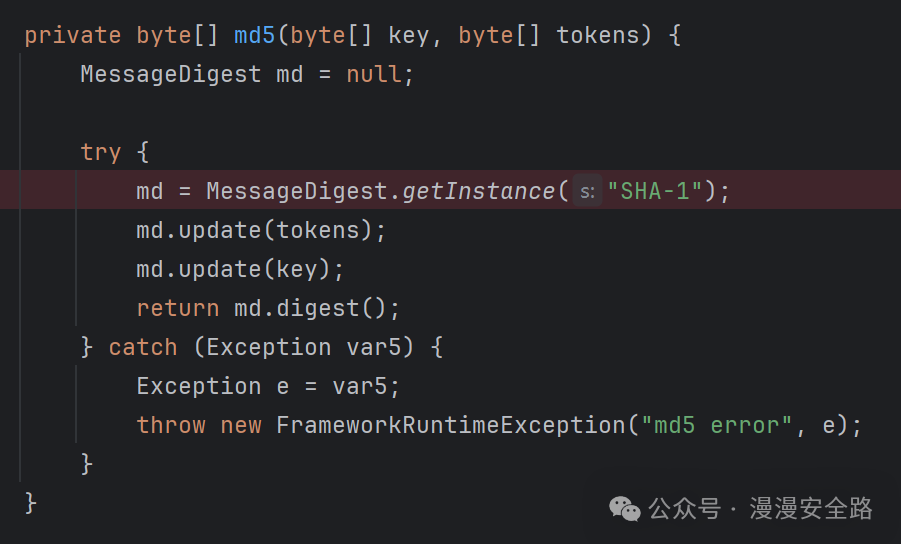Click the "s:" parameter hint inlay
This screenshot has height=544, width=901.
tap(588, 191)
